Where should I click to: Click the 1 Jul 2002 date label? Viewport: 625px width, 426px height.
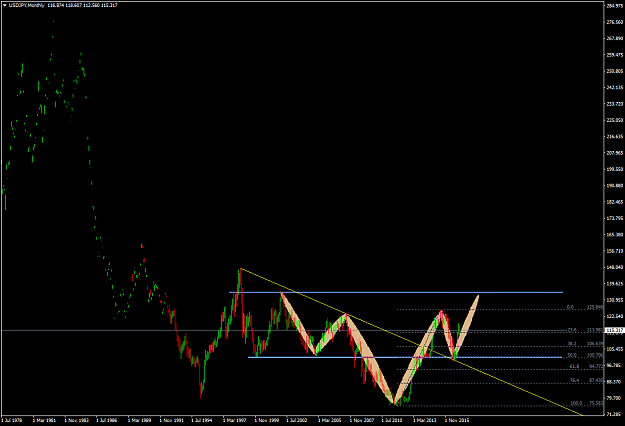(x=298, y=420)
